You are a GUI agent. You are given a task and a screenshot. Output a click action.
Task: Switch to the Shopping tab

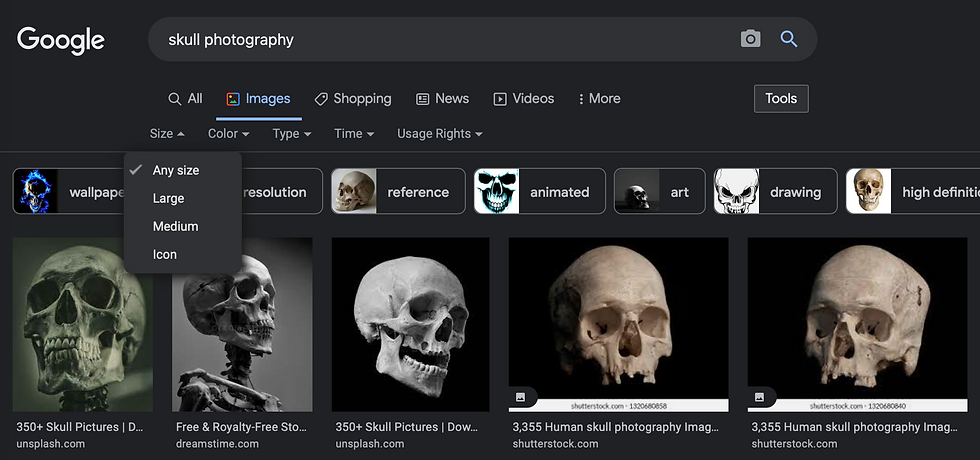coord(353,99)
